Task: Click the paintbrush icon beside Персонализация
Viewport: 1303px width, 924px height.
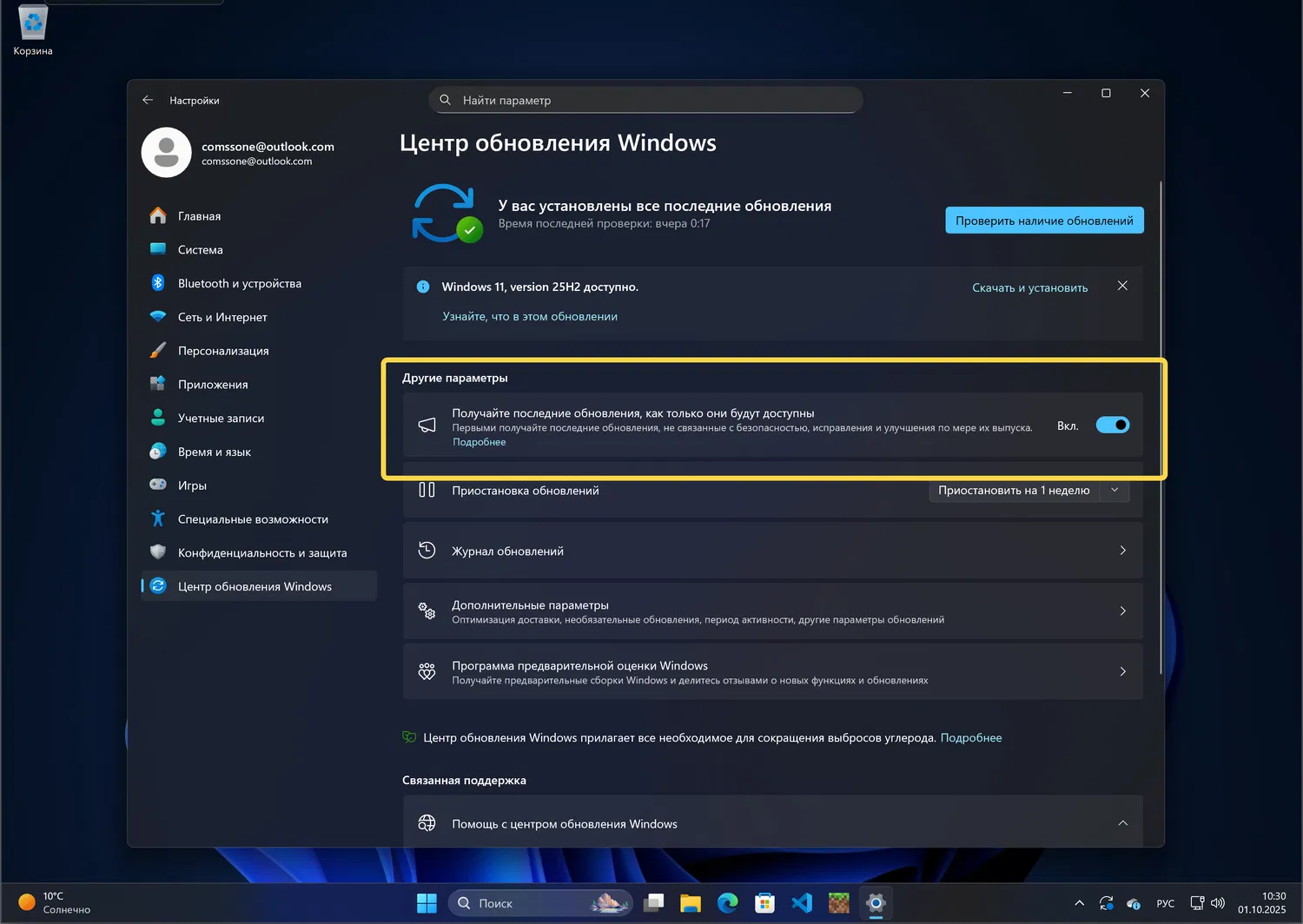Action: click(158, 350)
